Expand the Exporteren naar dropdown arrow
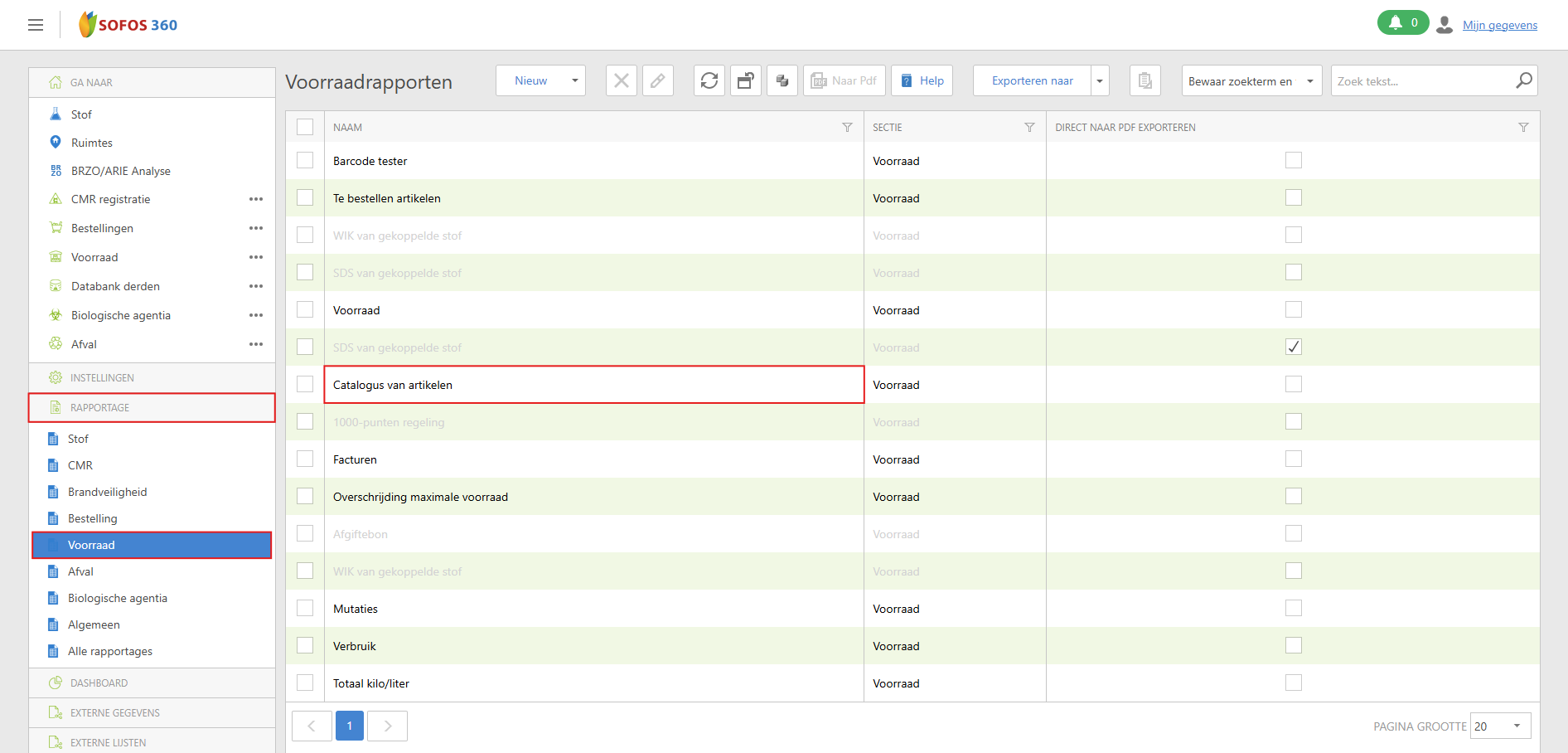The image size is (1568, 753). [1100, 80]
